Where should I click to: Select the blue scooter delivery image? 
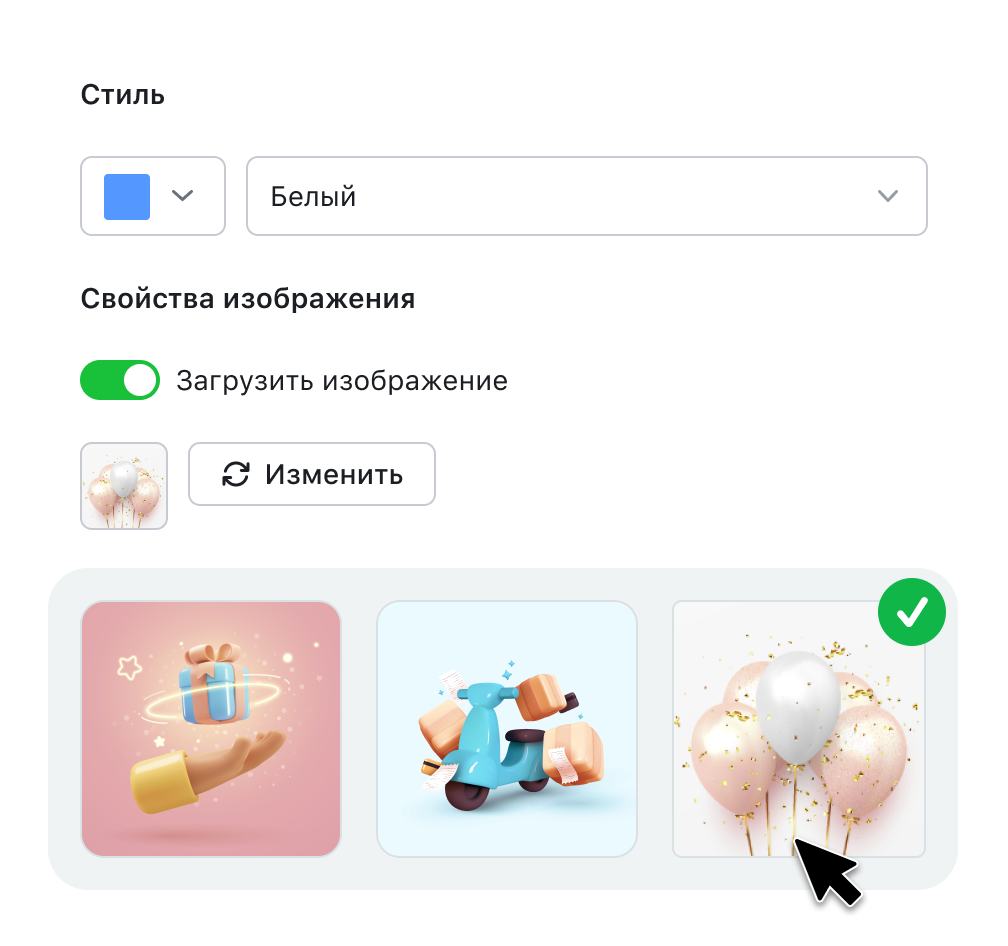click(x=507, y=729)
